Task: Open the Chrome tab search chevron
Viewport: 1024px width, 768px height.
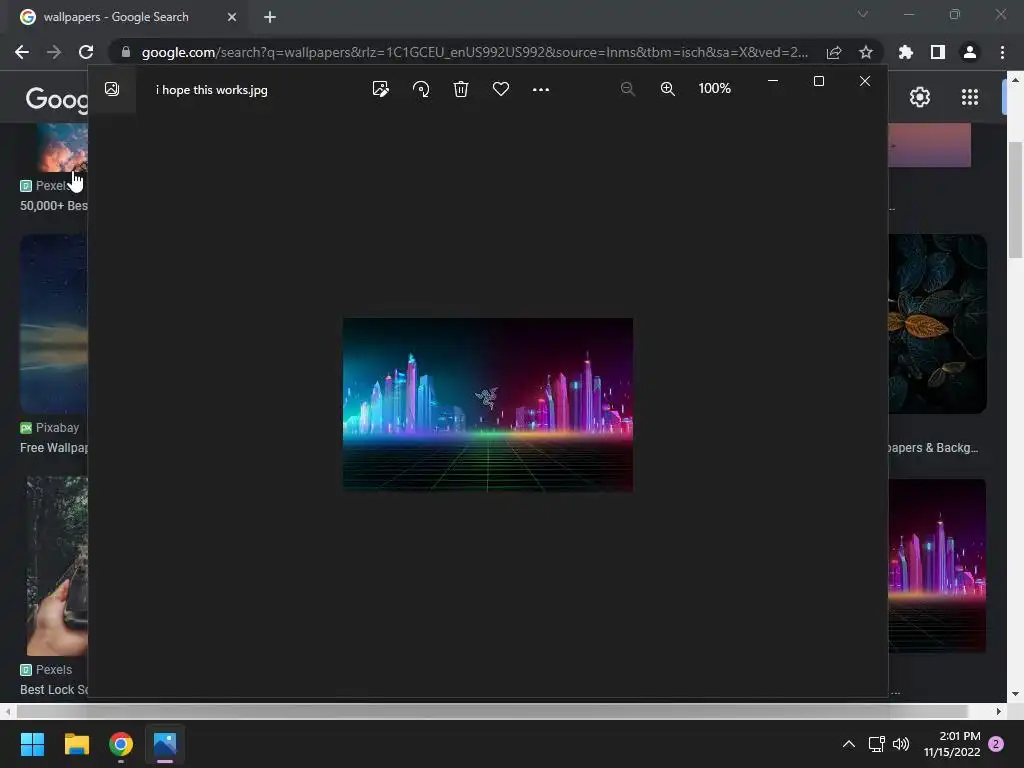Action: click(x=863, y=14)
